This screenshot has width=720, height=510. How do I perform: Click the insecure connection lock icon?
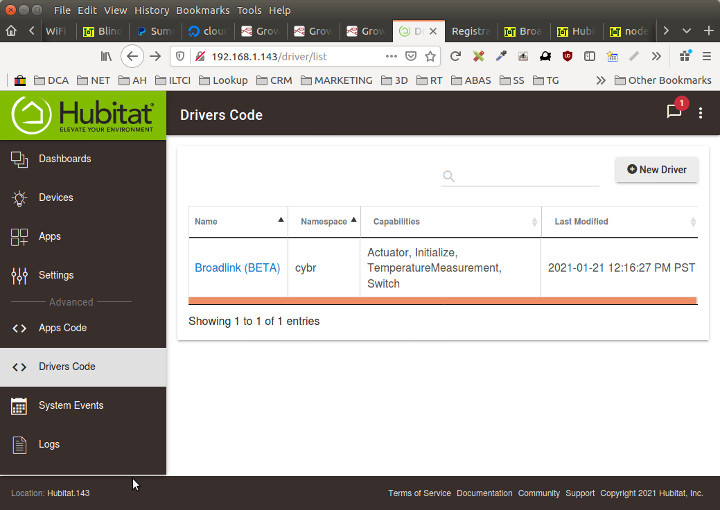tap(200, 56)
